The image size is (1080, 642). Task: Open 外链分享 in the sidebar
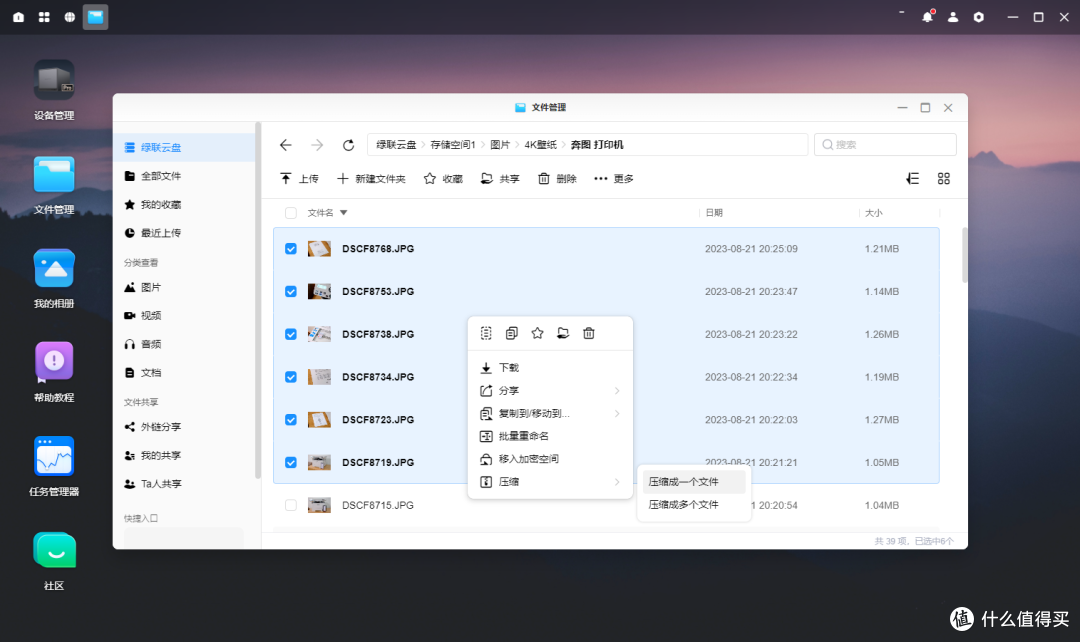[184, 427]
